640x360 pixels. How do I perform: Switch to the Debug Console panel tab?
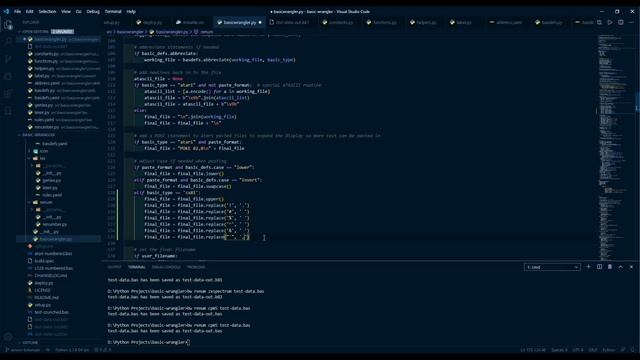coord(166,267)
